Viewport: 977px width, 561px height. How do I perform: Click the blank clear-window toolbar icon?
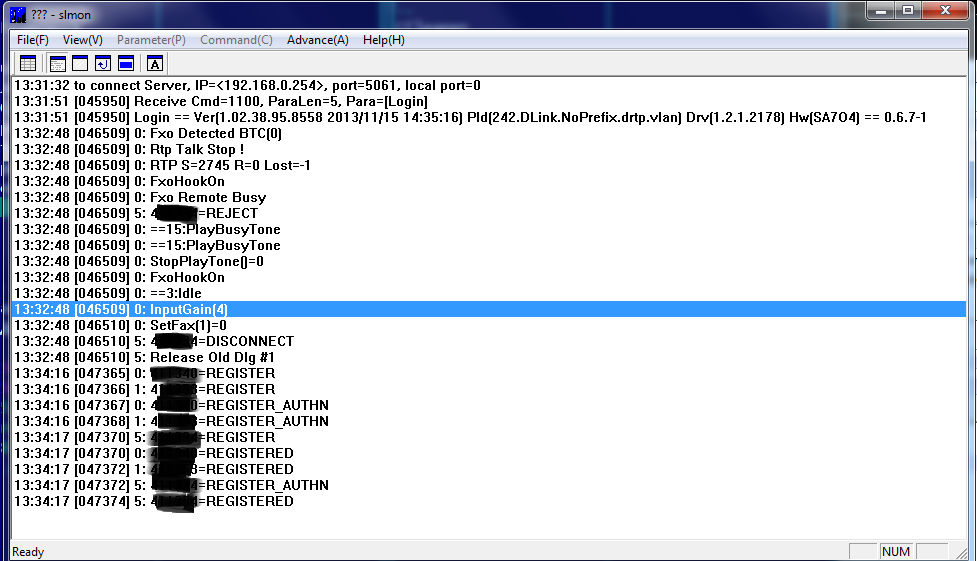(x=80, y=63)
